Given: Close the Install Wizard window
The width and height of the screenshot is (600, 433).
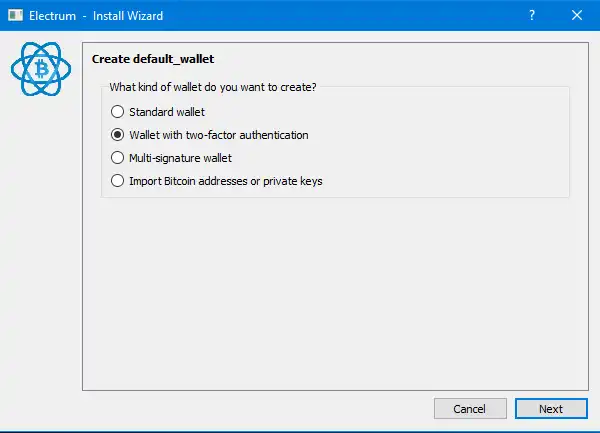Looking at the screenshot, I should [x=577, y=16].
